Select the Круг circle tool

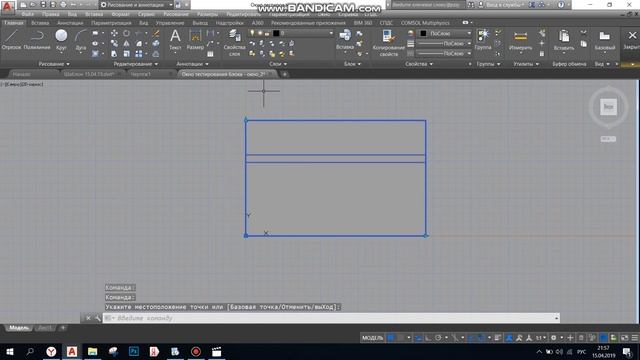pos(61,40)
